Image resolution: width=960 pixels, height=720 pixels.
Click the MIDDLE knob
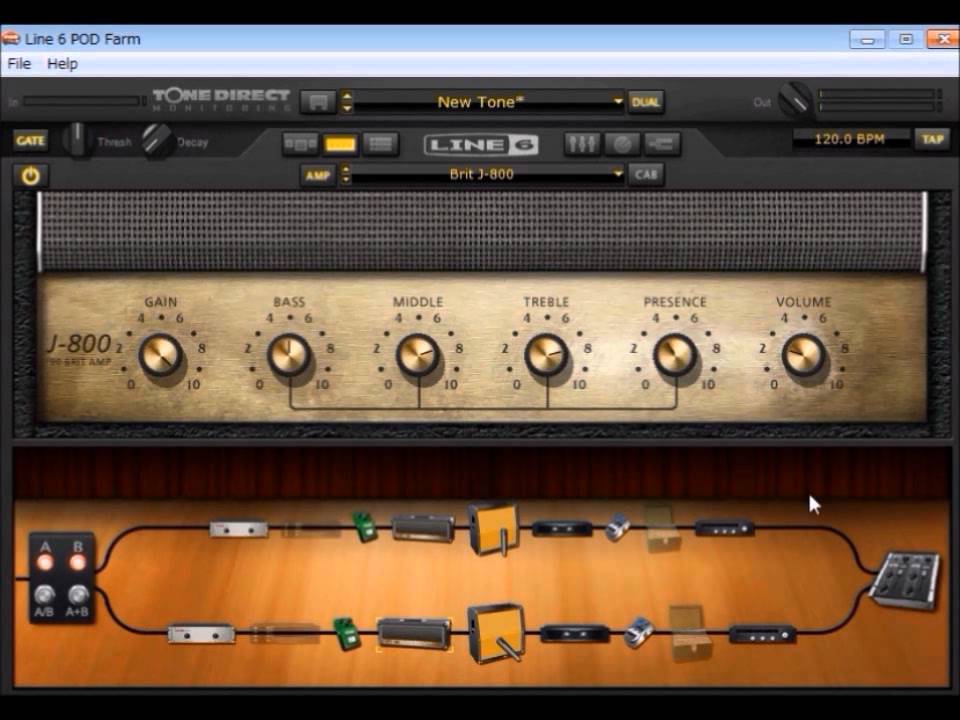tap(418, 355)
